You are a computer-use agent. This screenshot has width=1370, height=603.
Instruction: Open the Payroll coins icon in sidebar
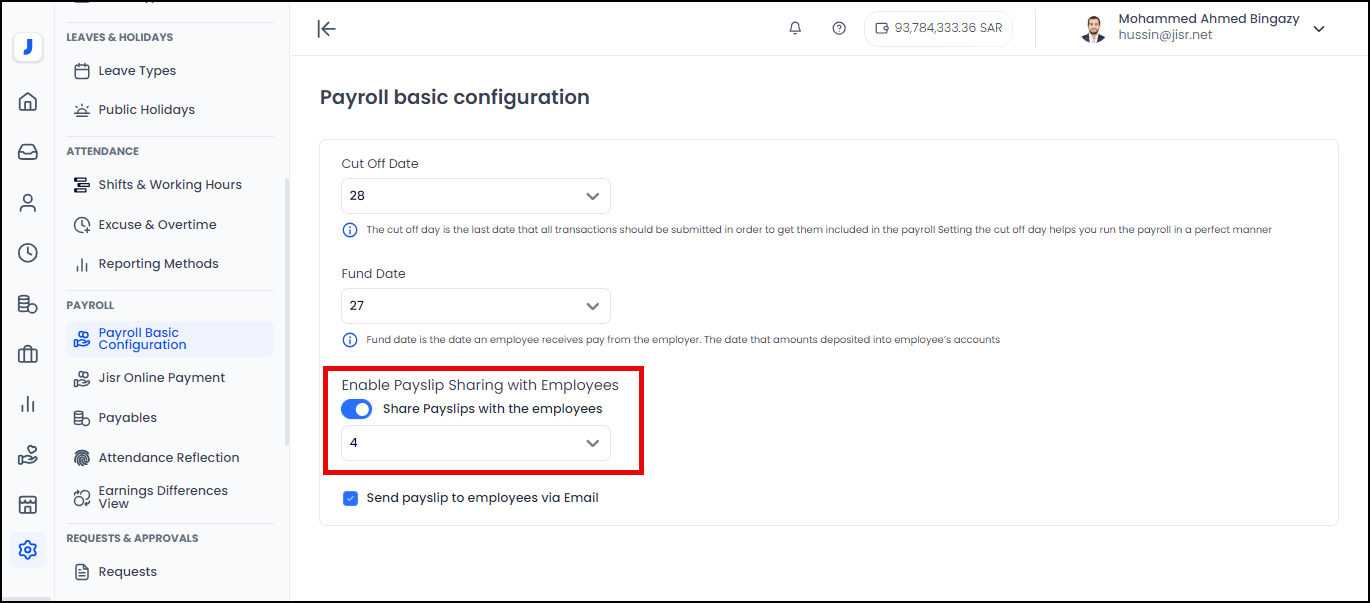[x=27, y=303]
